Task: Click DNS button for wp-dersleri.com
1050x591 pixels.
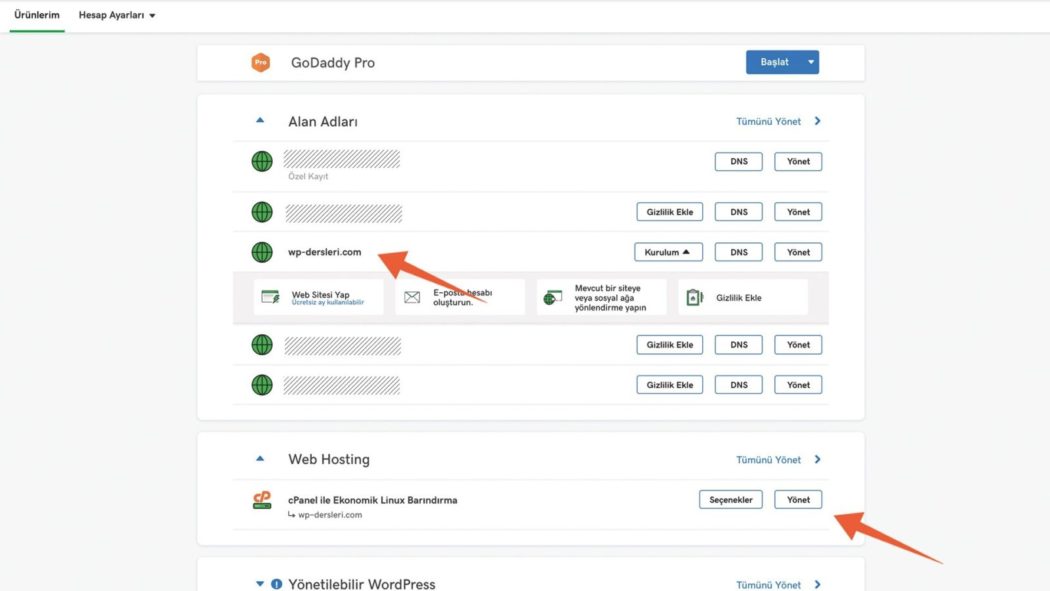Action: pos(739,252)
